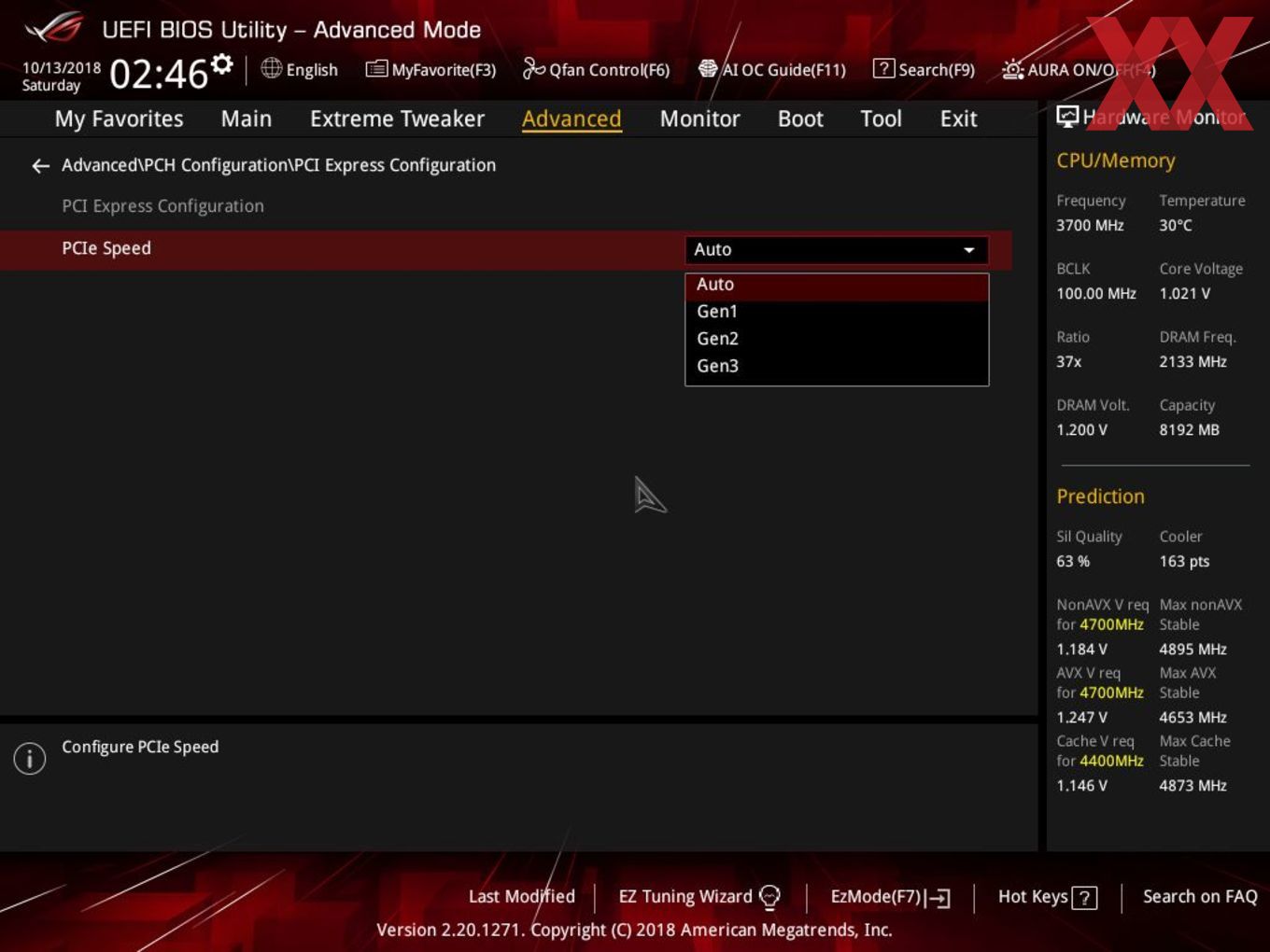Open Search on FAQ
The width and height of the screenshot is (1270, 952).
(1200, 896)
